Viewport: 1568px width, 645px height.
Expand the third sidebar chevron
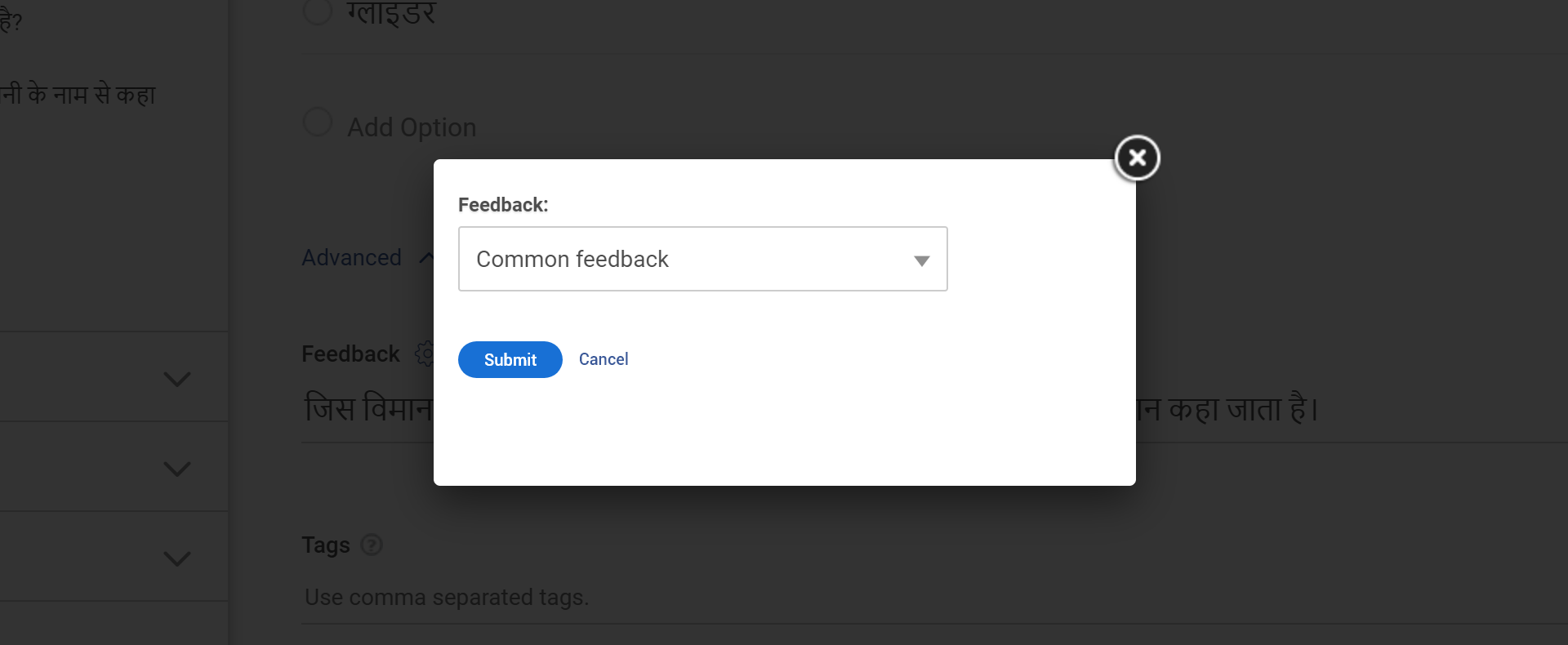pos(177,558)
